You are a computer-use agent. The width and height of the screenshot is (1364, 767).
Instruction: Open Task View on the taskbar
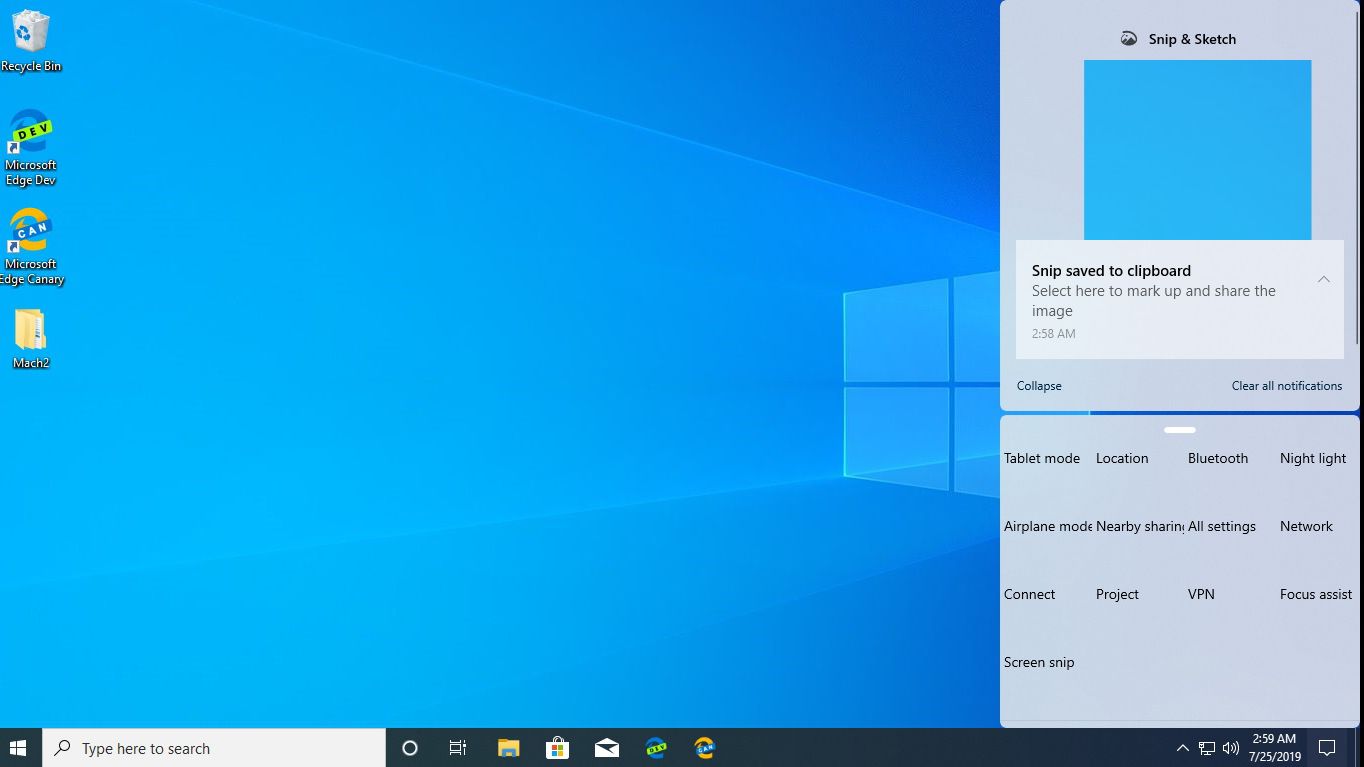point(457,747)
